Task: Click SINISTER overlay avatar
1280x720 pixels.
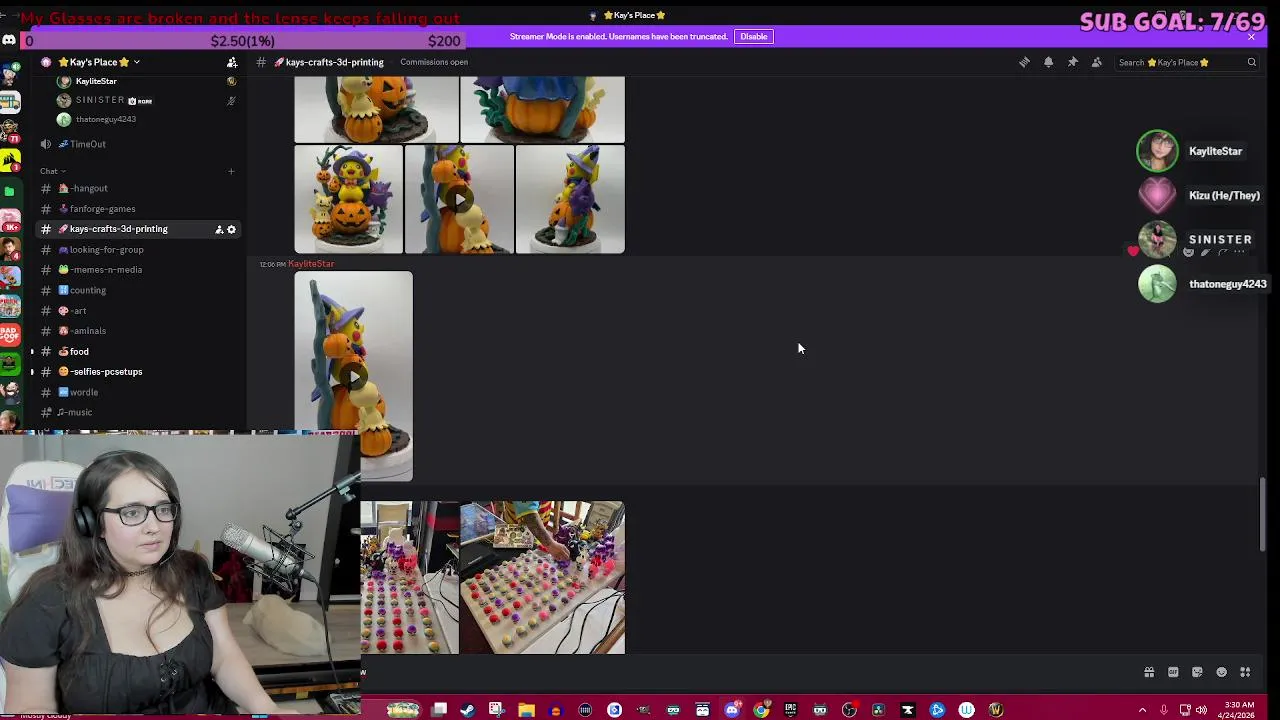Action: (x=1157, y=240)
